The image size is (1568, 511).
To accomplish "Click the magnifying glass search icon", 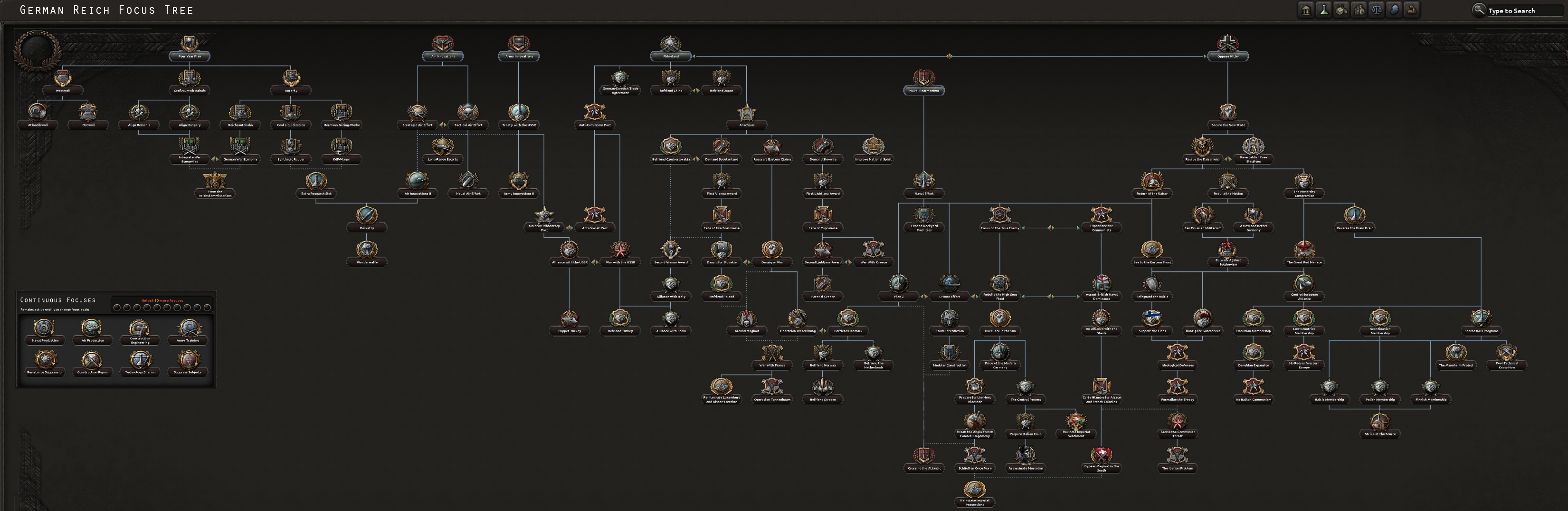I will 1479,10.
